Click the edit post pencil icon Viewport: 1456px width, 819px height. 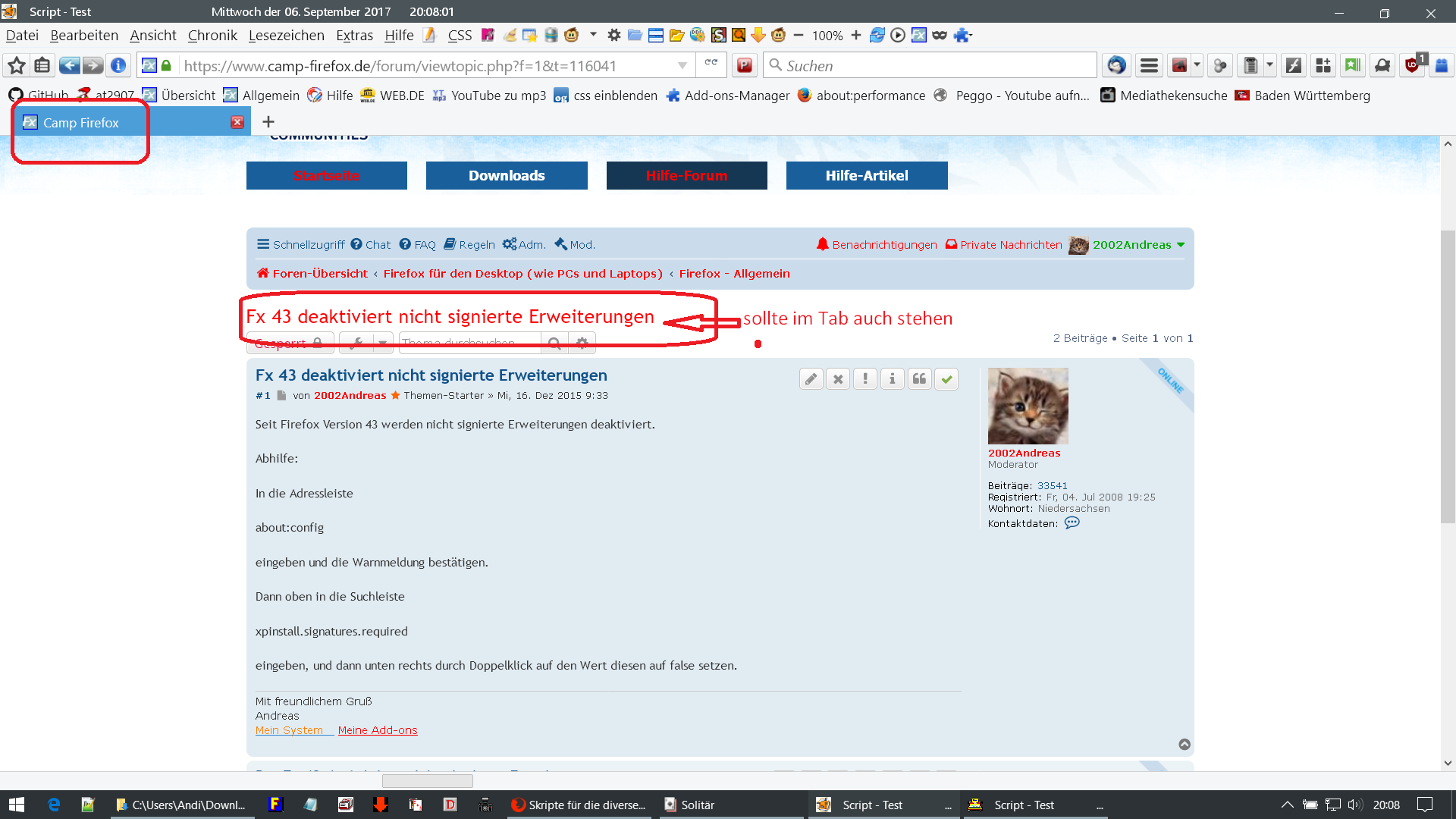pos(811,379)
